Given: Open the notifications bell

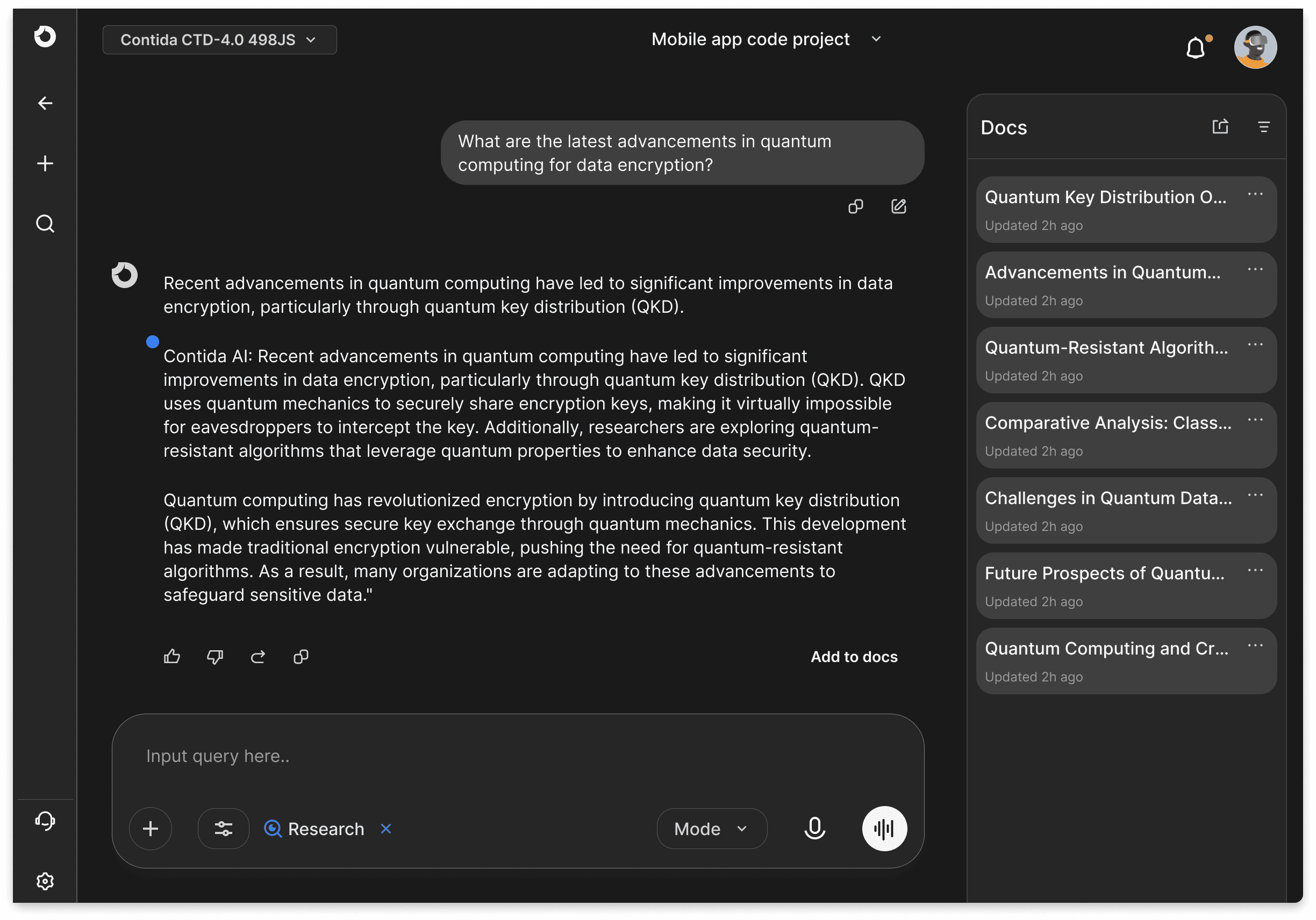Looking at the screenshot, I should (x=1196, y=48).
